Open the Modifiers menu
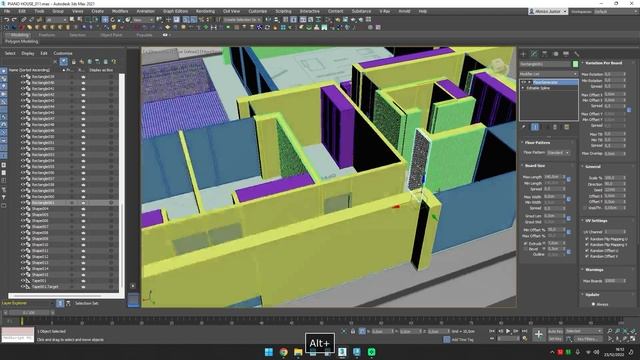The height and width of the screenshot is (360, 640). click(120, 11)
